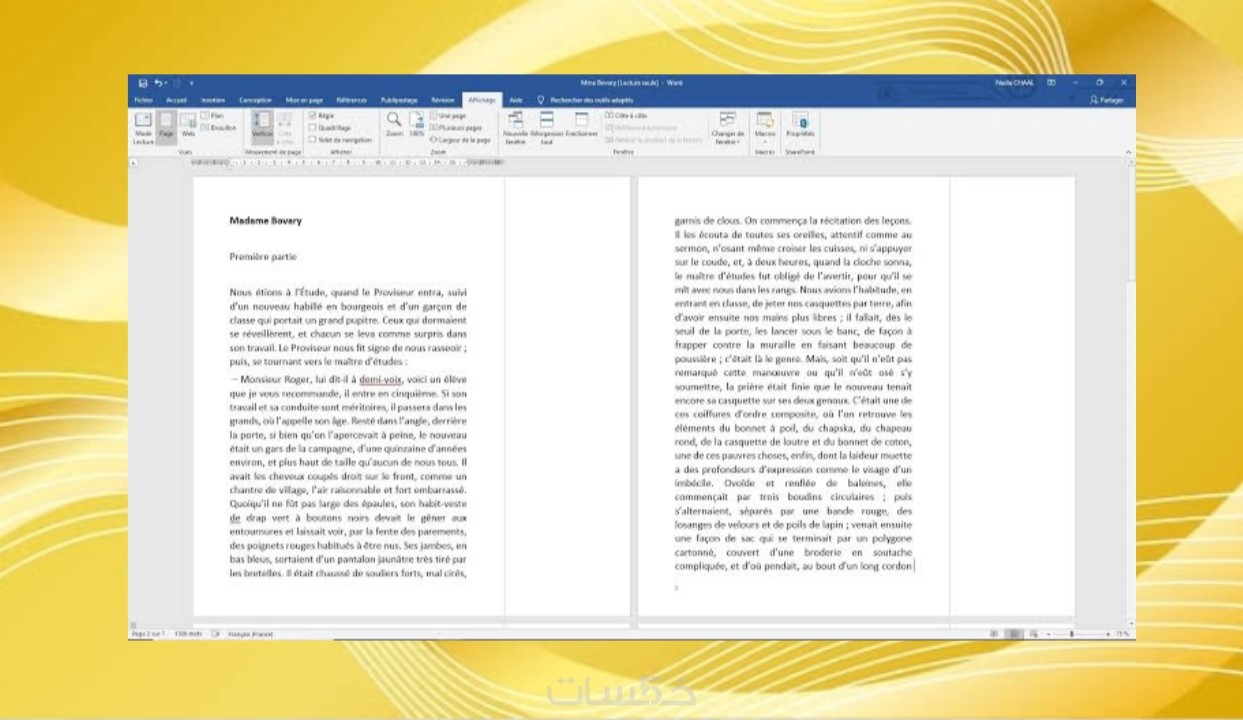Open the Macros dropdown

click(765, 128)
